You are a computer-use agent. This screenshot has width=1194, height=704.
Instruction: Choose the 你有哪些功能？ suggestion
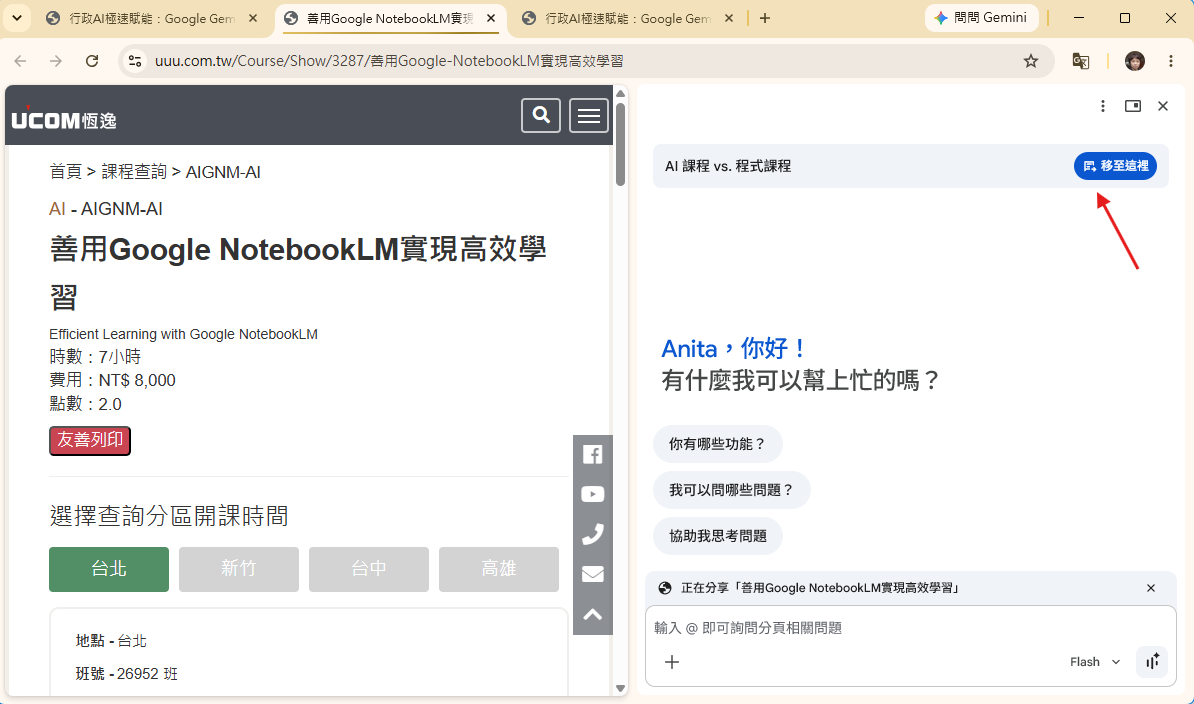click(x=717, y=444)
